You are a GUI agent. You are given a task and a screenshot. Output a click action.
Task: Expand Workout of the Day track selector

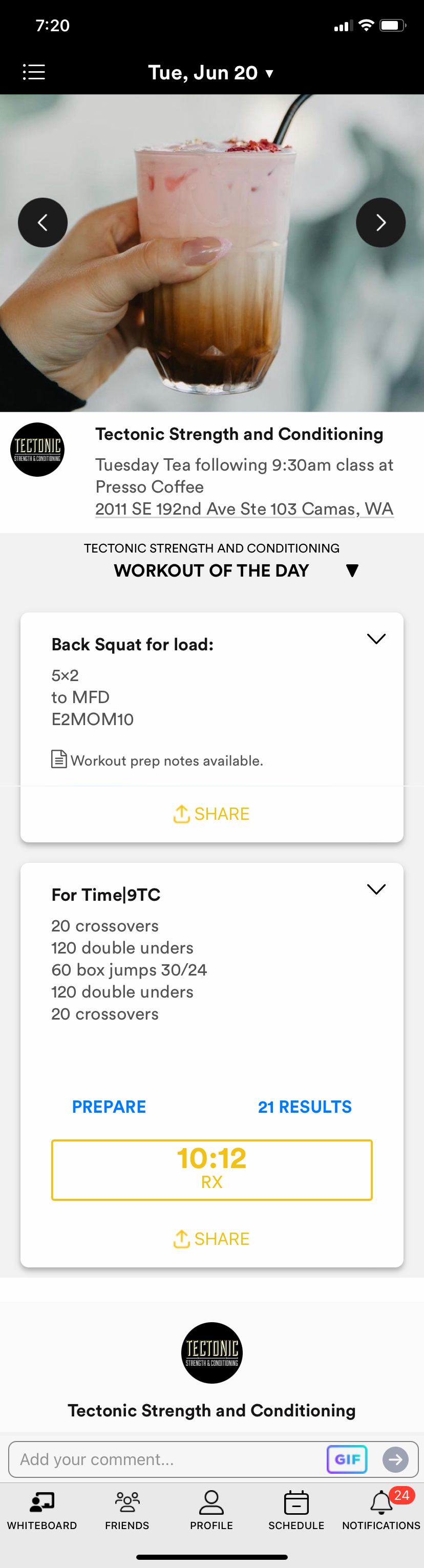click(352, 570)
